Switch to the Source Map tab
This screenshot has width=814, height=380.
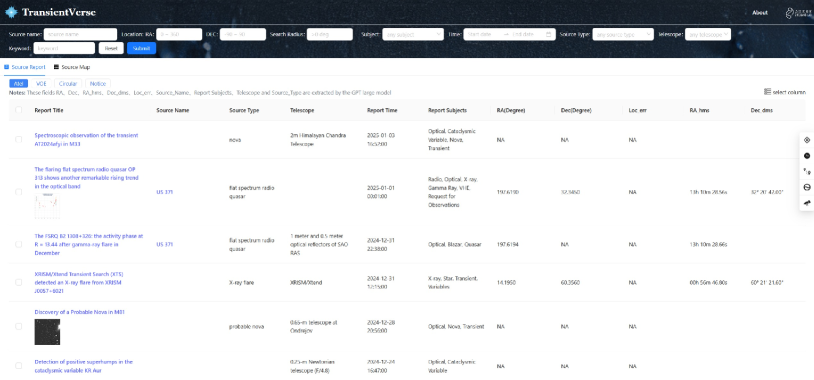click(x=72, y=67)
